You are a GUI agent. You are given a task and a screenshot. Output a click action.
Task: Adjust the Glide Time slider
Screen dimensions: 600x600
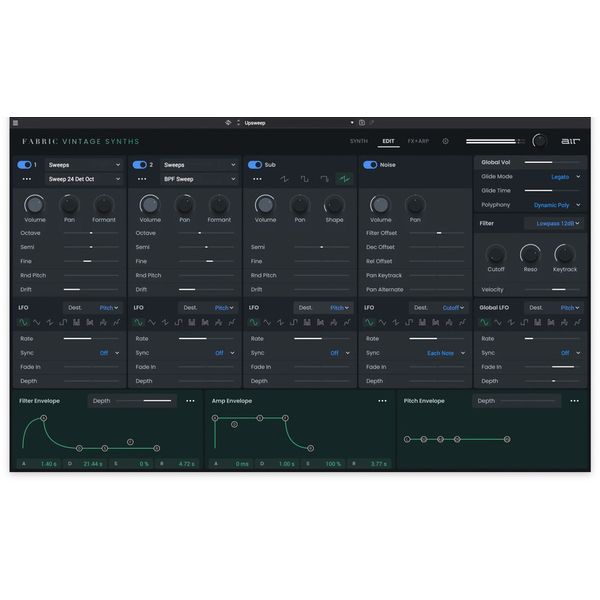tap(552, 191)
